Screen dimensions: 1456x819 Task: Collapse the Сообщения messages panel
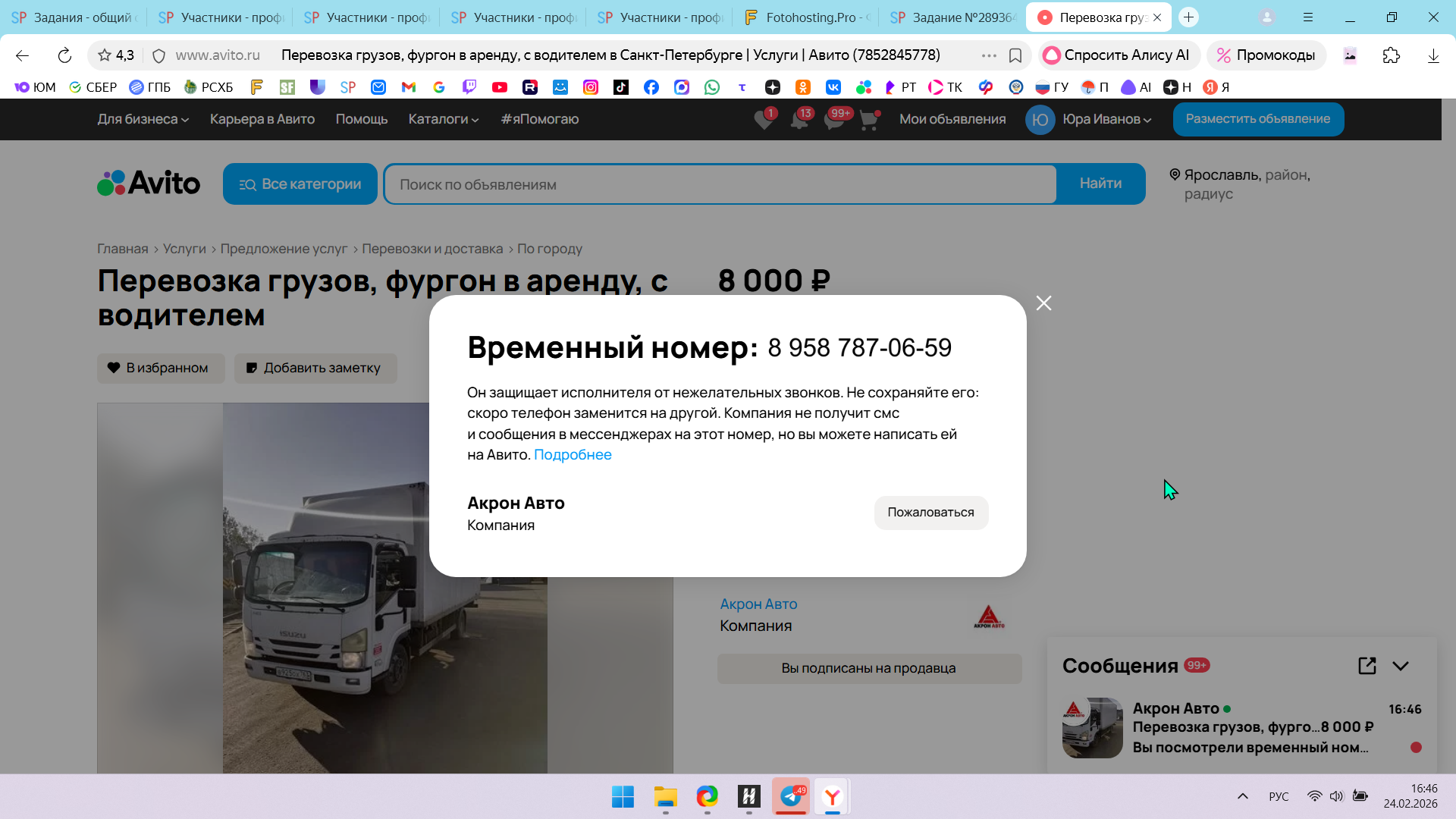click(x=1400, y=666)
